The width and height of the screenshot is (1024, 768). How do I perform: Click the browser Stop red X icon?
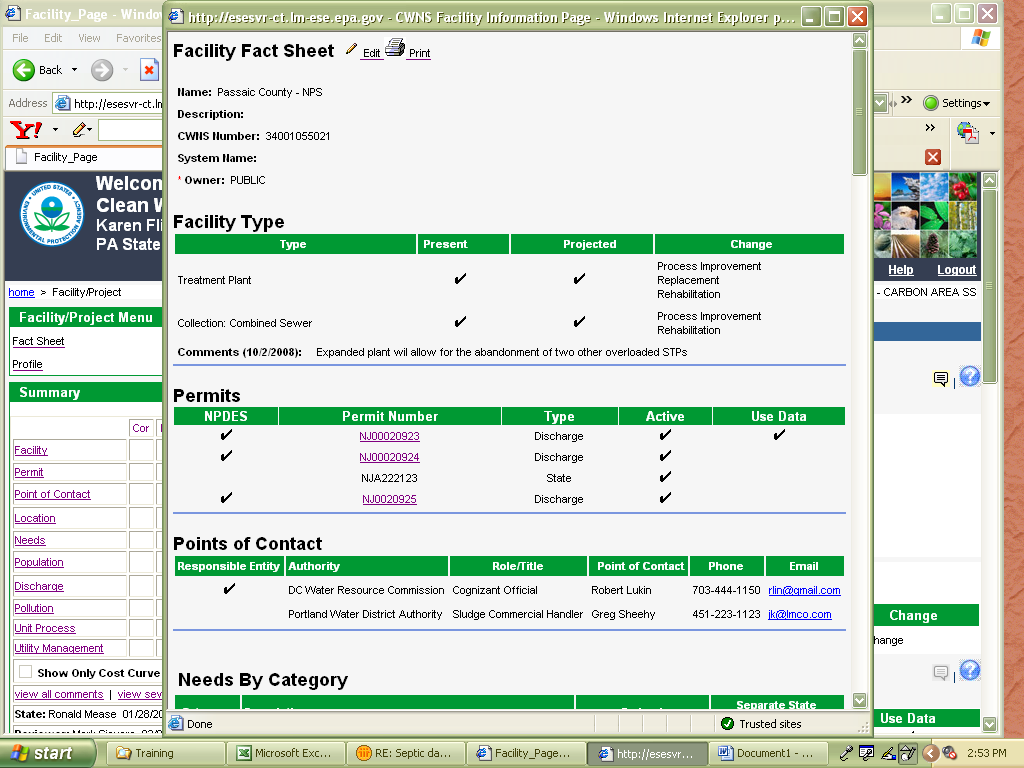(149, 70)
